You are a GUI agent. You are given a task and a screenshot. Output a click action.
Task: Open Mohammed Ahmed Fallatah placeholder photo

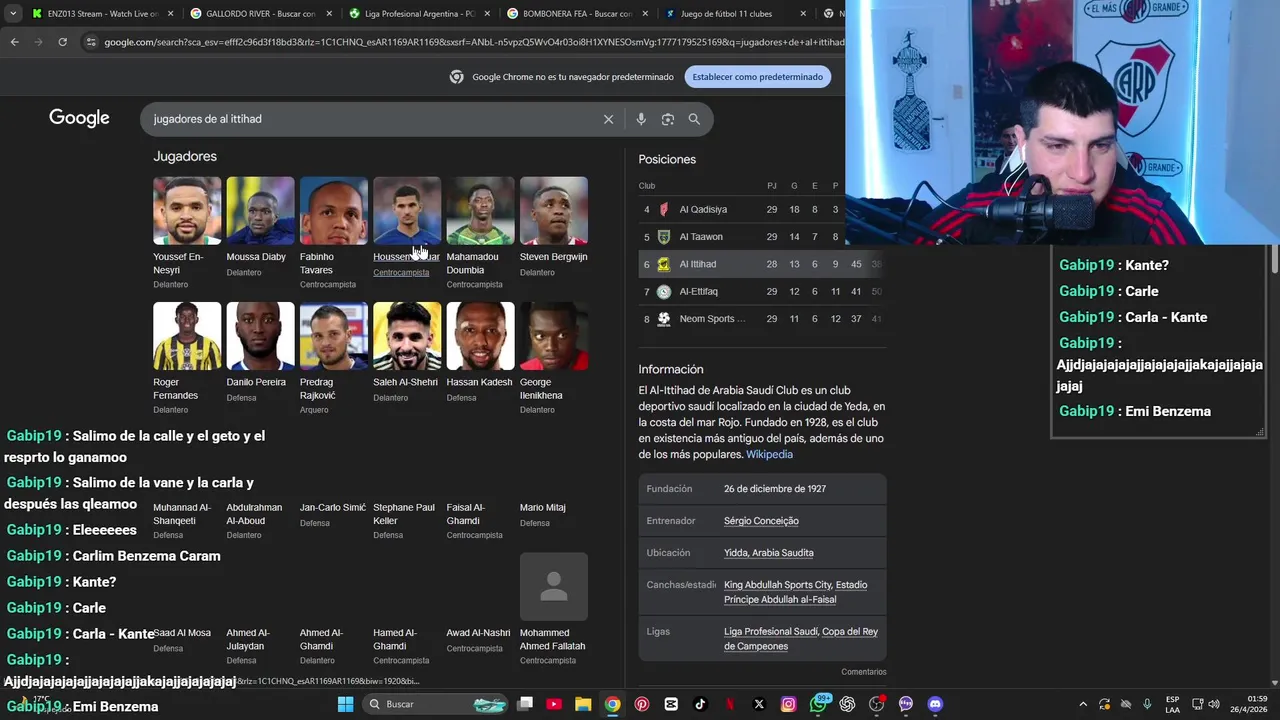(554, 587)
